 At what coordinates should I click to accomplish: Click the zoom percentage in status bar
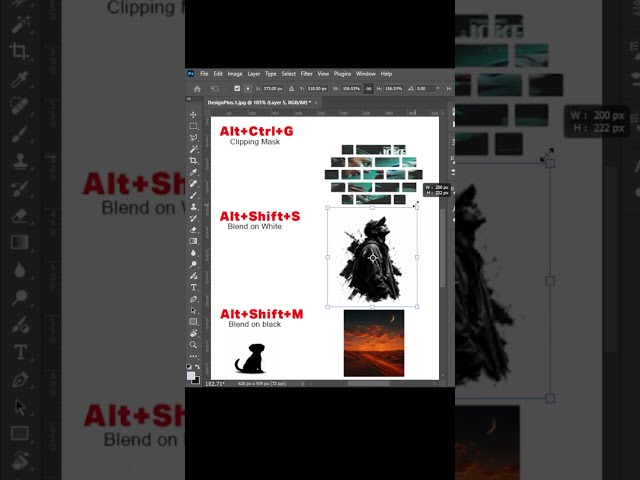214,384
